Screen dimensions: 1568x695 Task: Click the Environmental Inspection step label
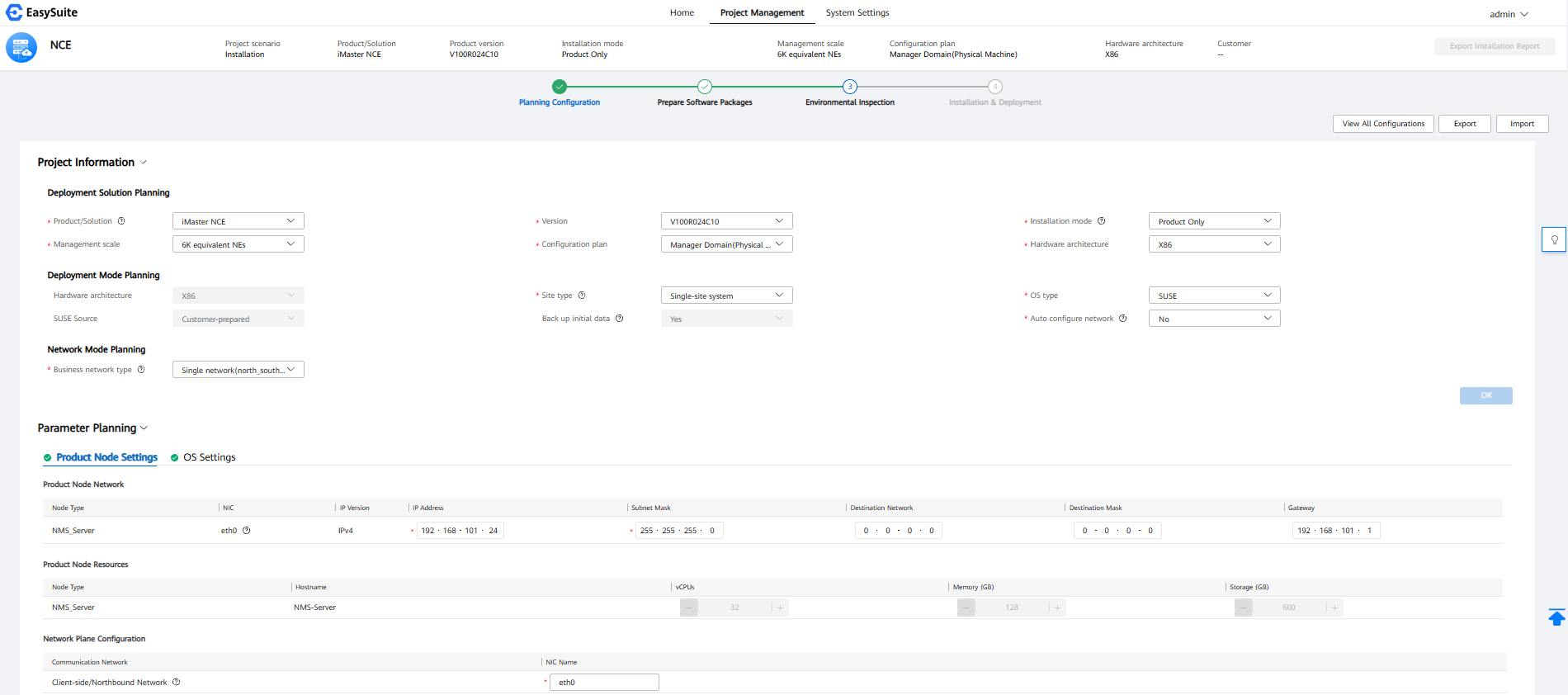[x=850, y=102]
